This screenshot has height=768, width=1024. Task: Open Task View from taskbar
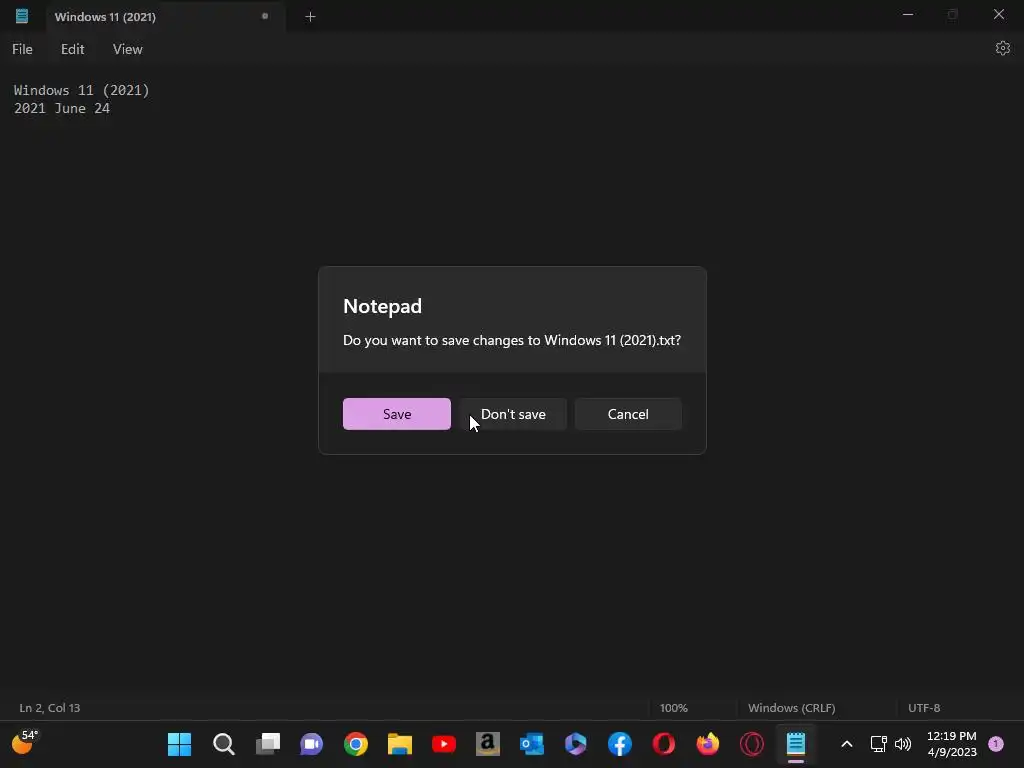click(268, 744)
